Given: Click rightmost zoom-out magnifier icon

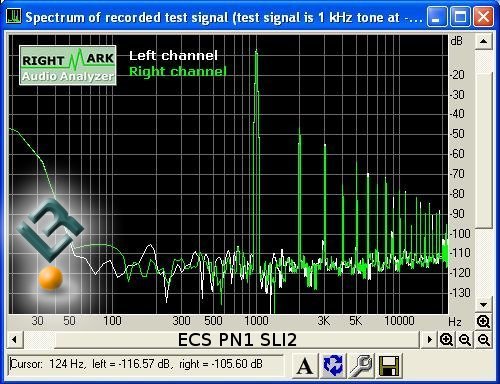Looking at the screenshot, I should click(484, 340).
